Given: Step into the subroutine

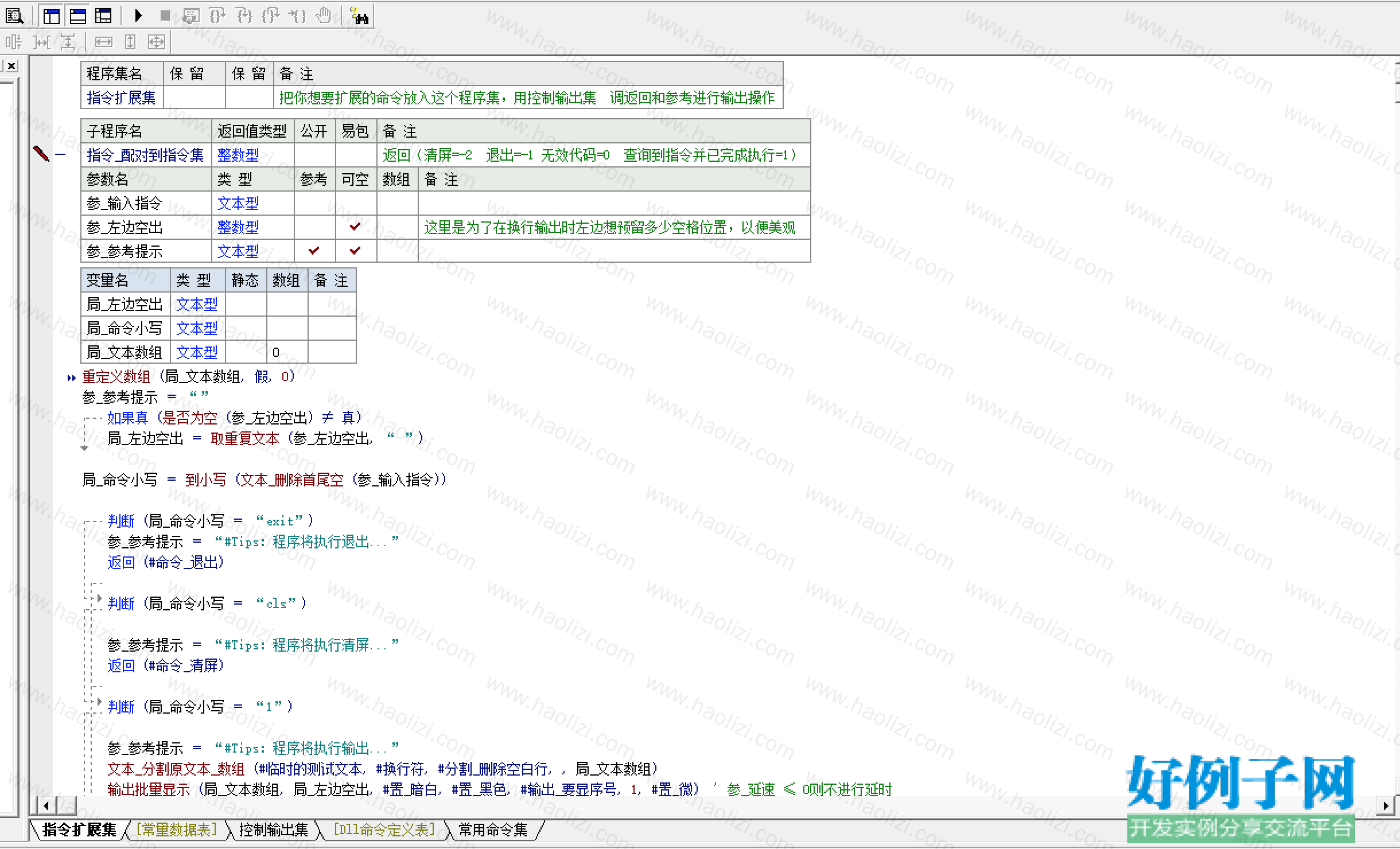Looking at the screenshot, I should pyautogui.click(x=244, y=16).
